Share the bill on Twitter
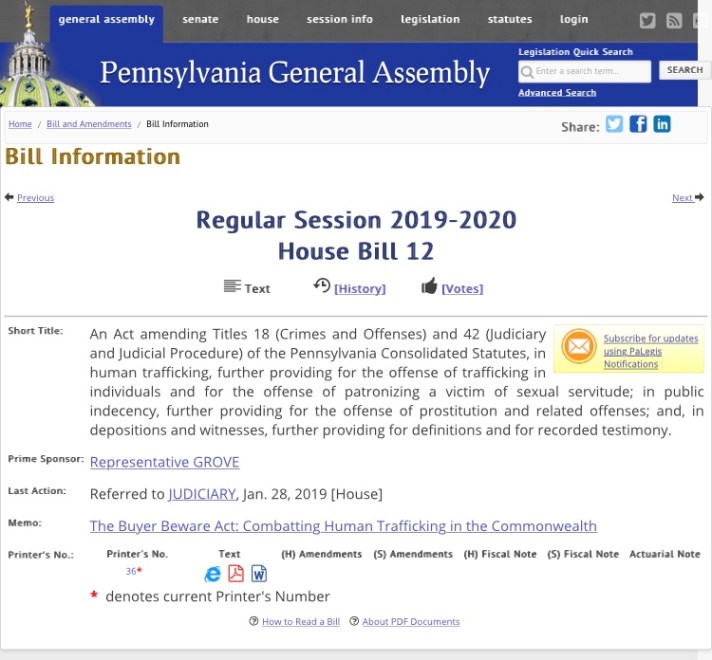This screenshot has width=712, height=660. (614, 125)
